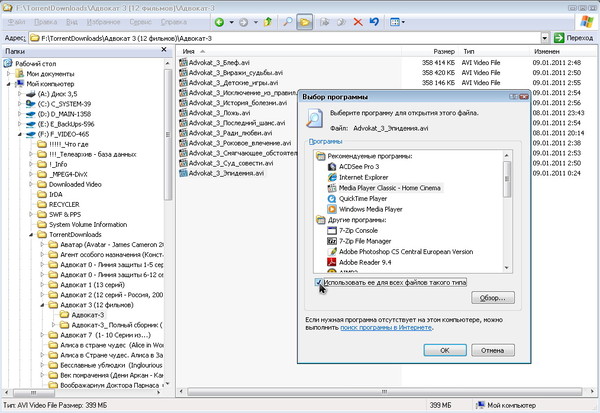Image resolution: width=600 pixels, height=413 pixels.
Task: Click the blue Undo arrow toolbar icon
Action: (x=374, y=22)
